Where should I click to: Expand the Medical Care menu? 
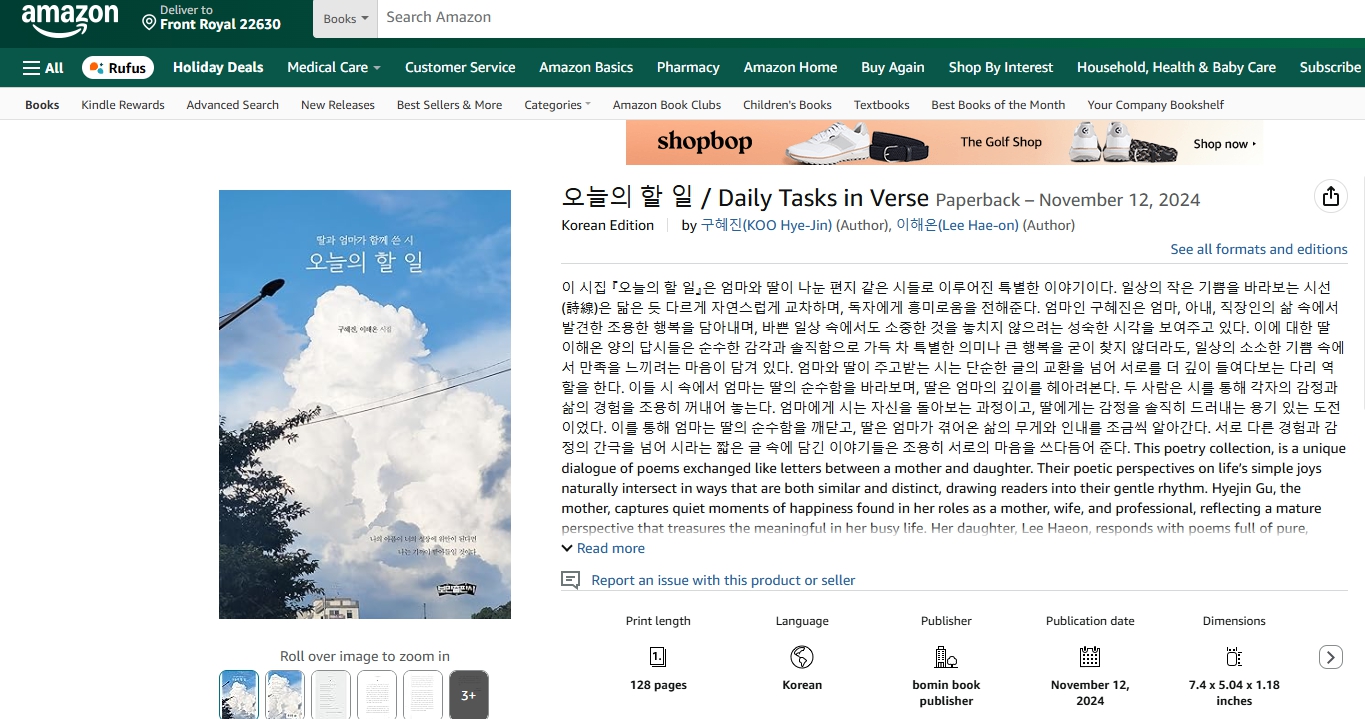(334, 67)
